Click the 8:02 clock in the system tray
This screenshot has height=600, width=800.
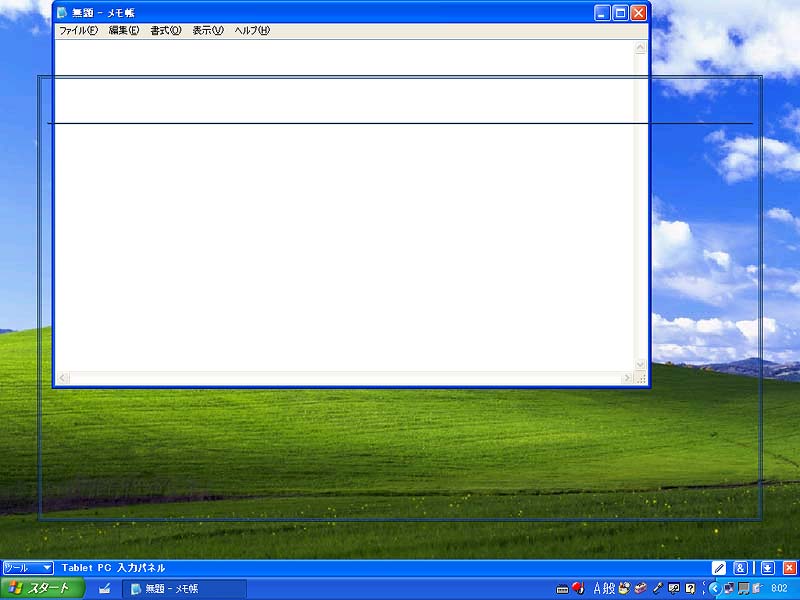click(779, 589)
